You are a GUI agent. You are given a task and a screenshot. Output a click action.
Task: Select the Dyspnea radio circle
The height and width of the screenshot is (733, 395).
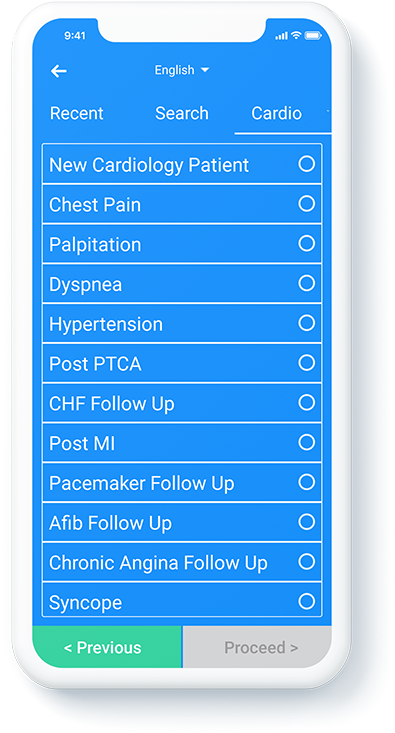[307, 283]
